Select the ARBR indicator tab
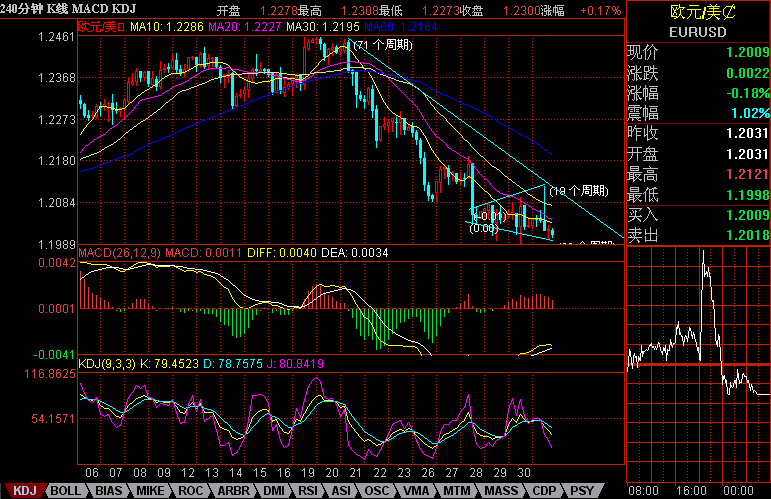Screen dimensions: 771x499 (x=234, y=491)
